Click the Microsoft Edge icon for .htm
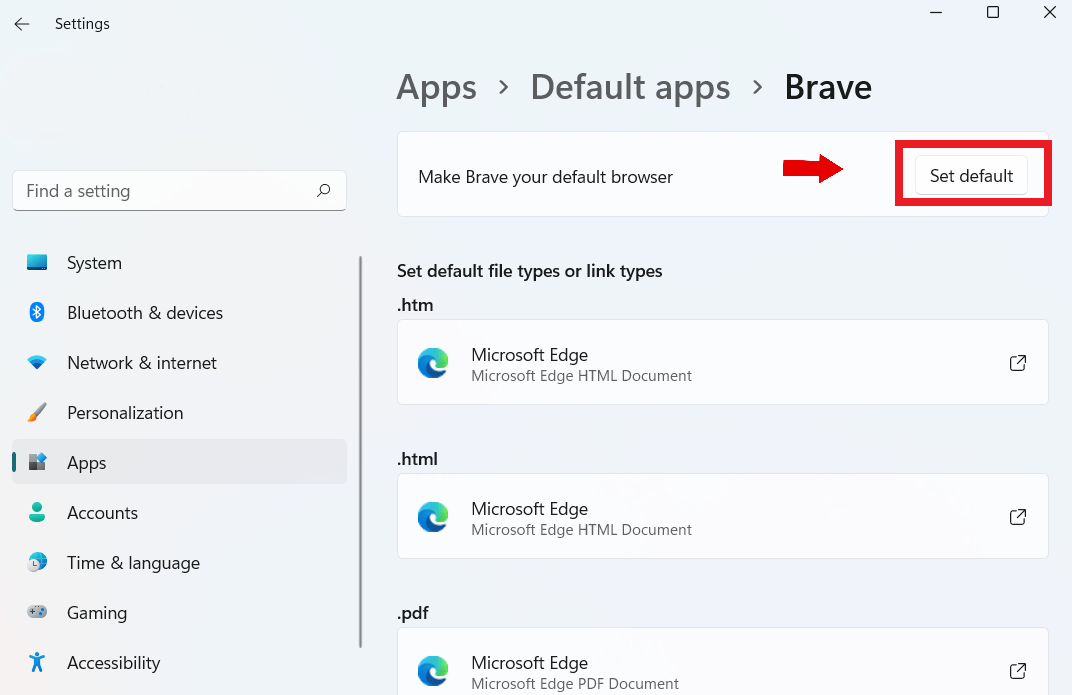This screenshot has height=695, width=1072. point(433,363)
